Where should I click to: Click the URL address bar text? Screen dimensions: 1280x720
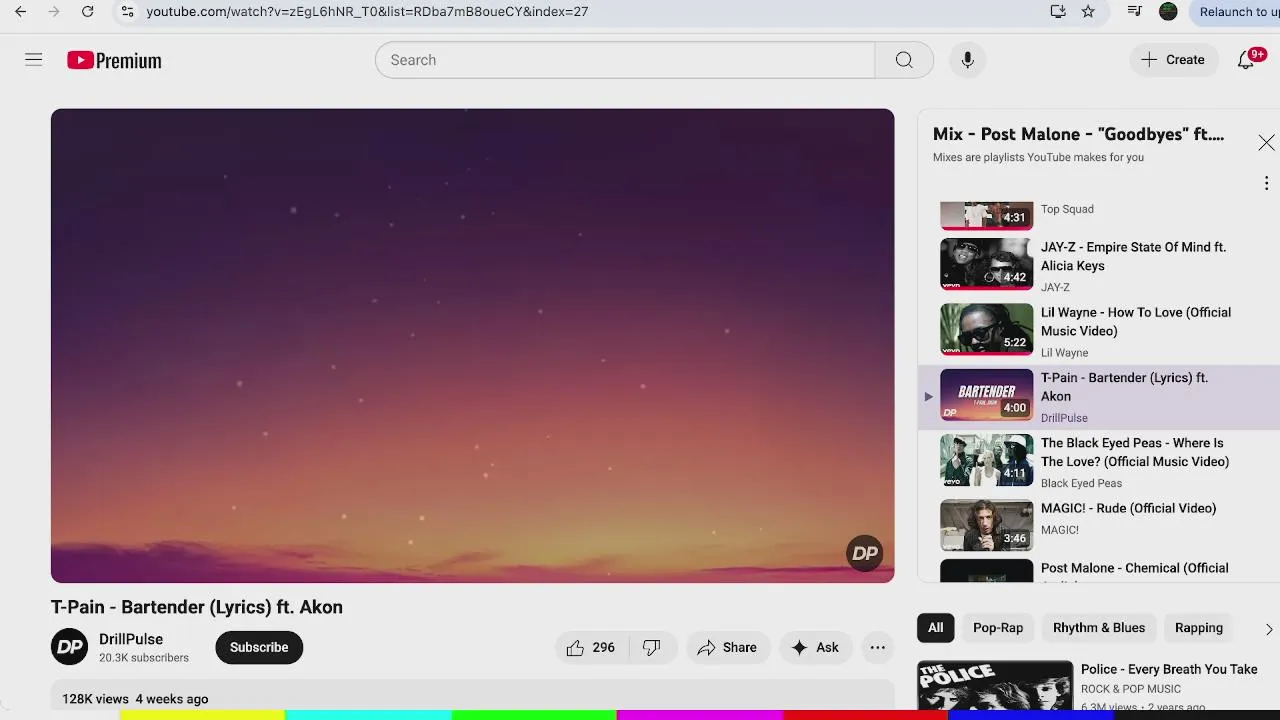click(x=367, y=12)
